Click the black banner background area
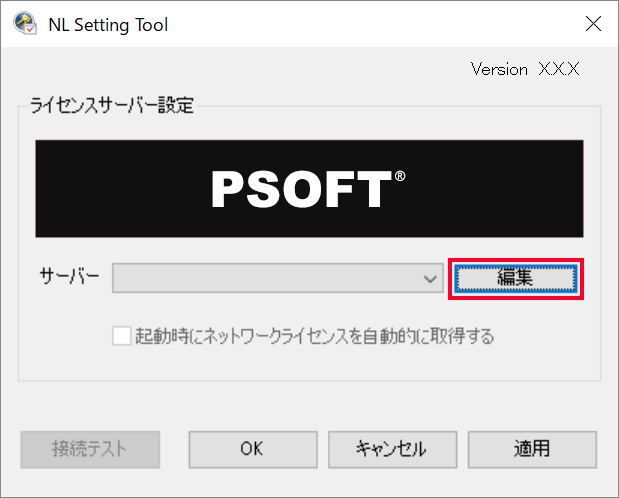Viewport: 619px width, 498px height. [110, 189]
